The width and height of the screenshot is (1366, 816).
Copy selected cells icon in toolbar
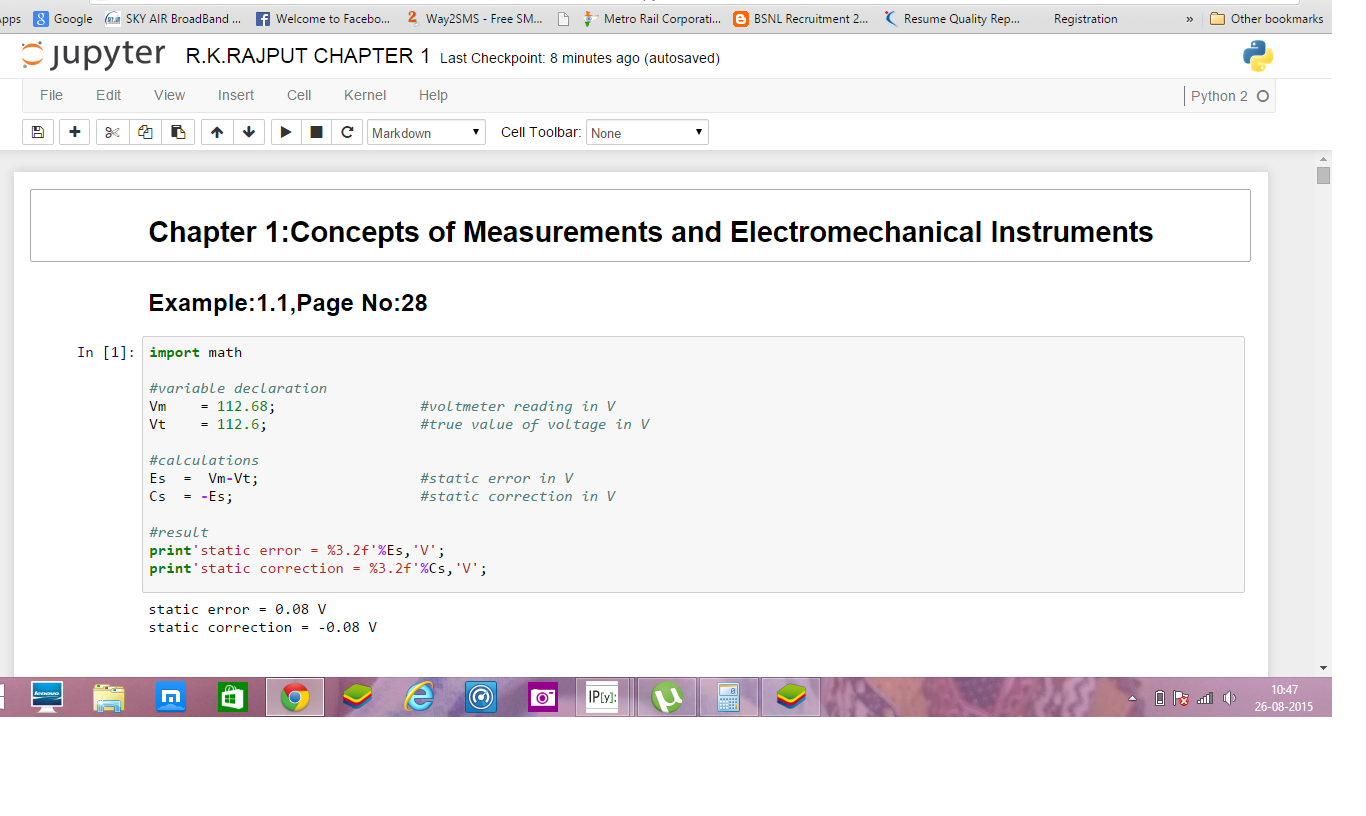145,132
